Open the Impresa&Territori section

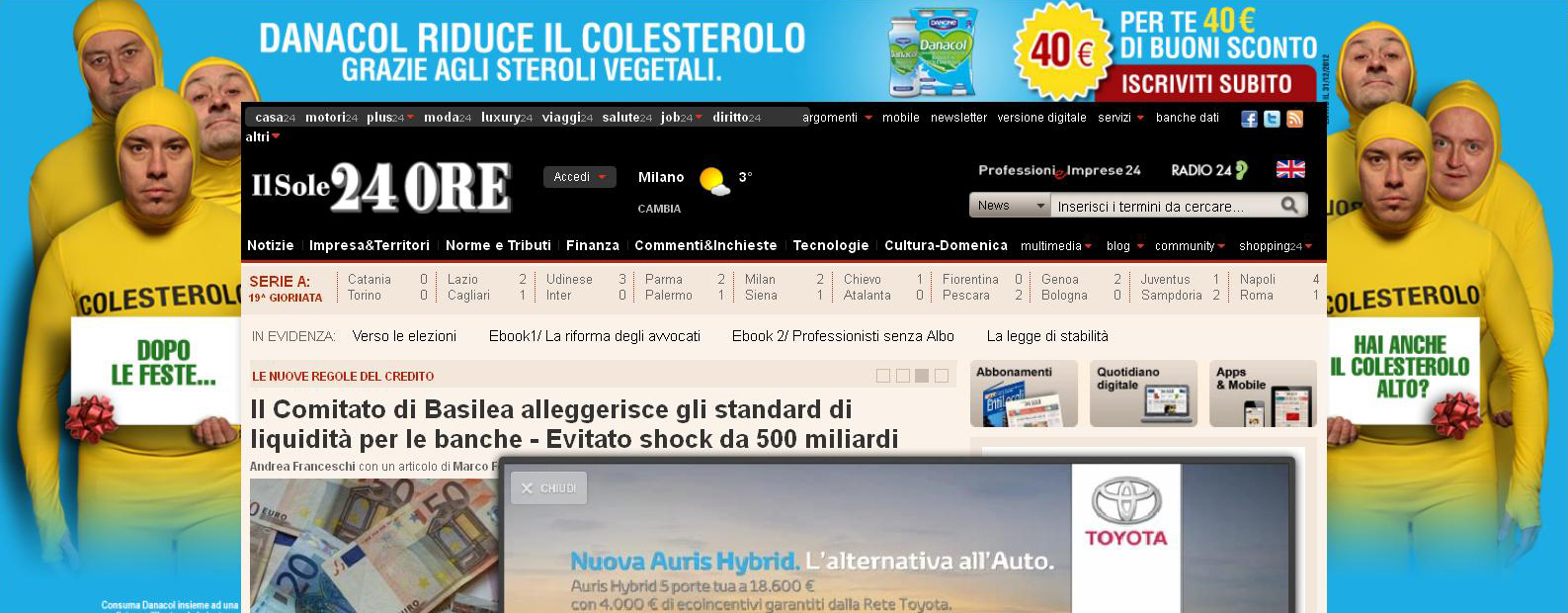370,245
